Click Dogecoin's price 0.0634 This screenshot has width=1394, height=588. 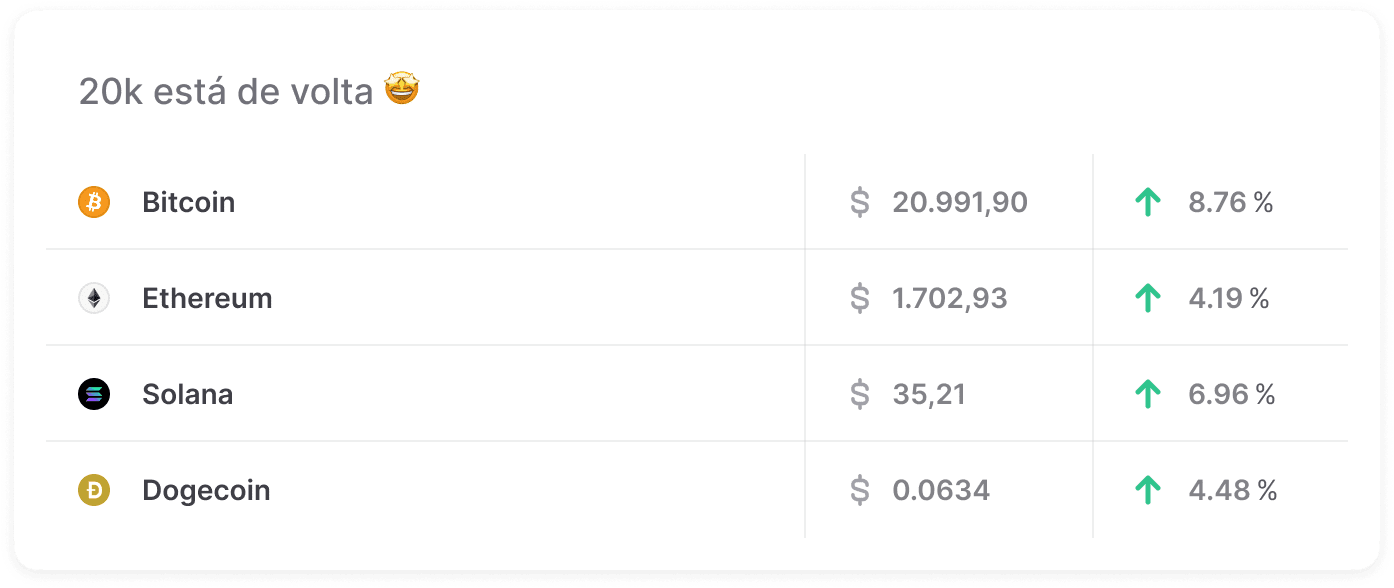(x=940, y=490)
